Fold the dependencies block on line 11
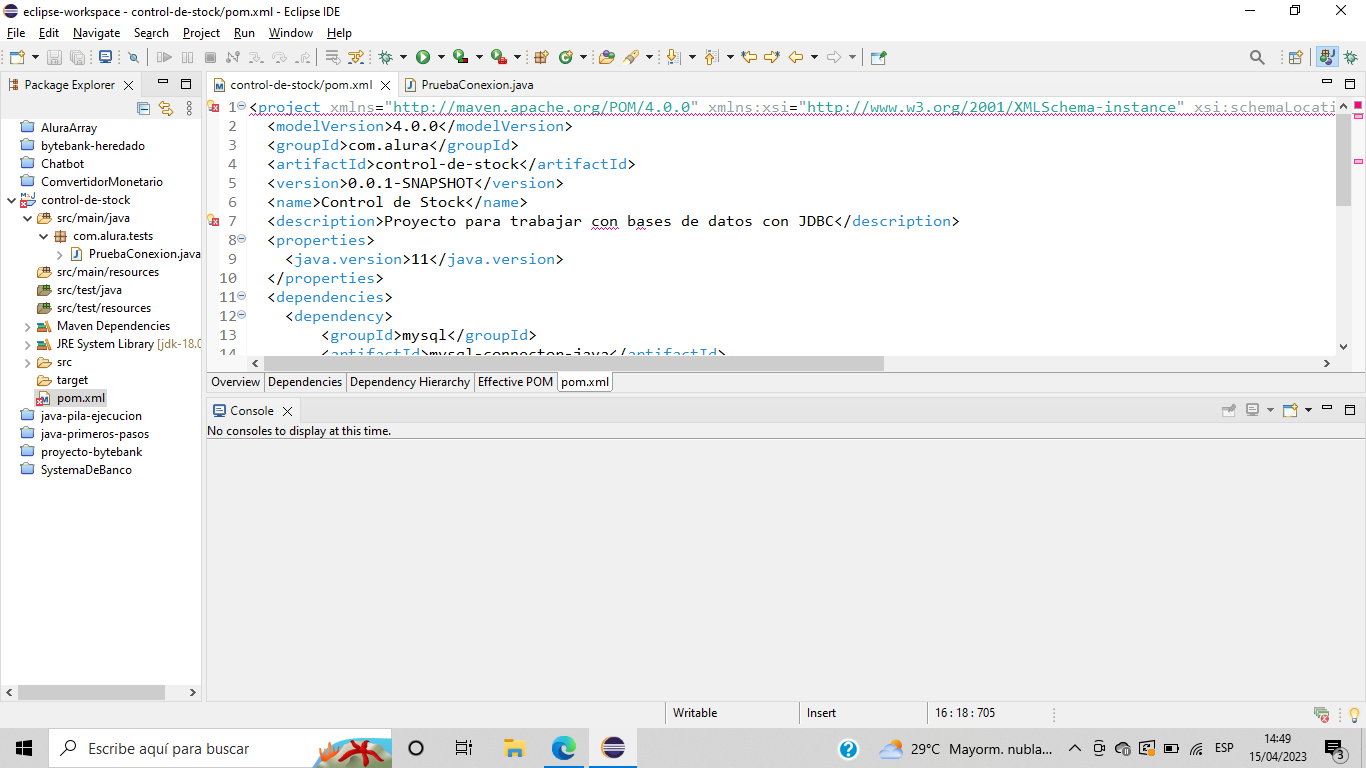1366x768 pixels. (x=241, y=297)
